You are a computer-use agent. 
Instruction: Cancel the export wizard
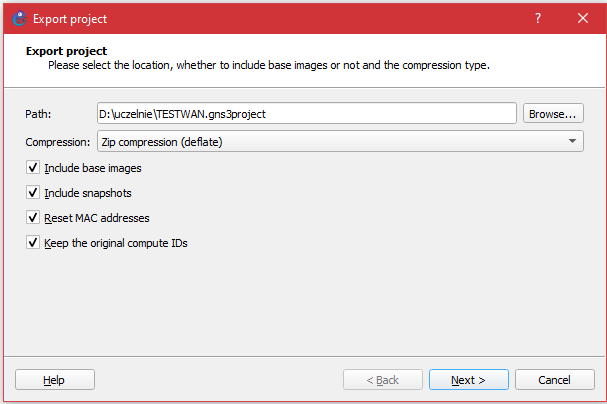(x=554, y=380)
